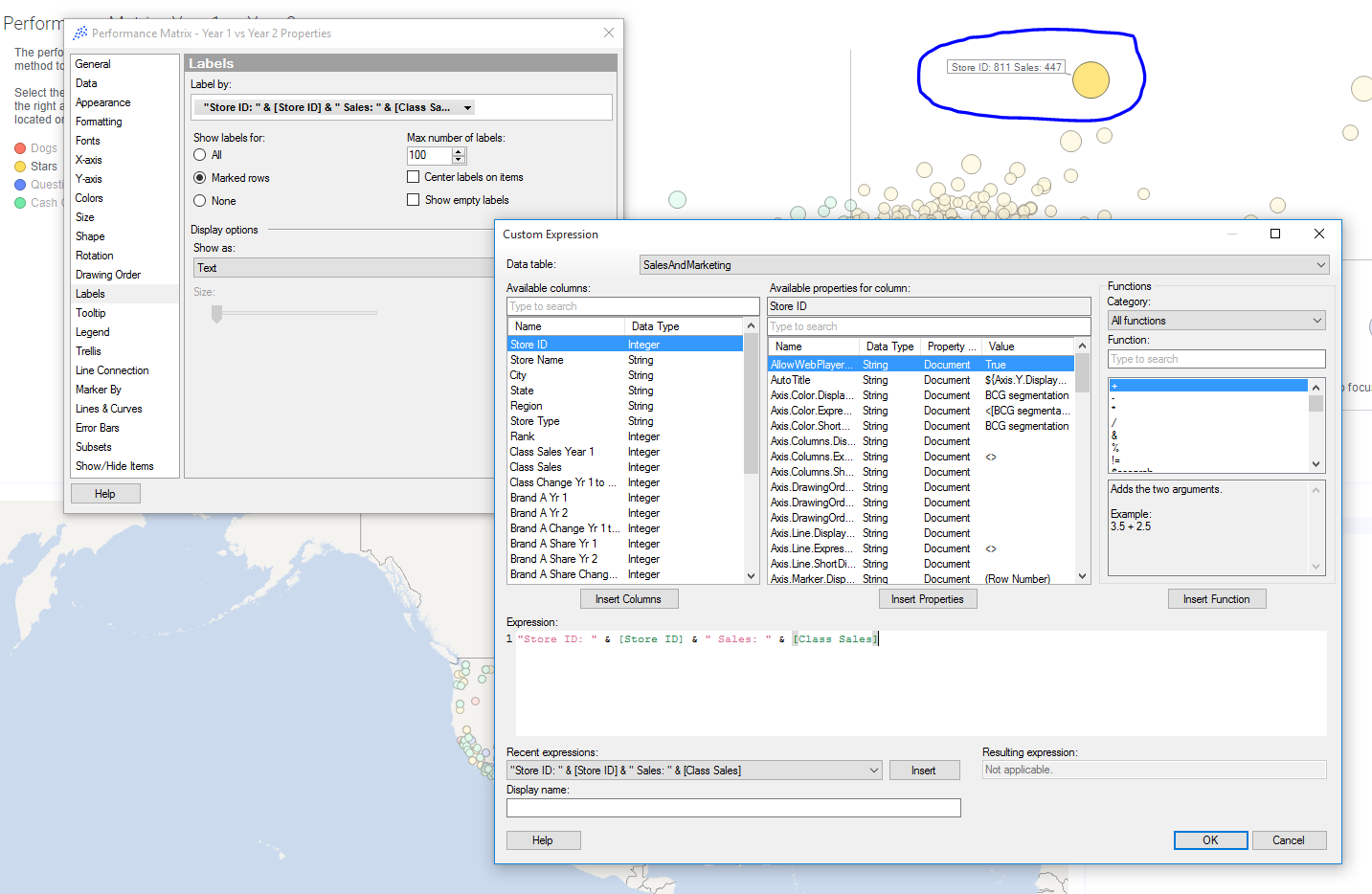Select the None radio button
The image size is (1372, 894).
(200, 201)
